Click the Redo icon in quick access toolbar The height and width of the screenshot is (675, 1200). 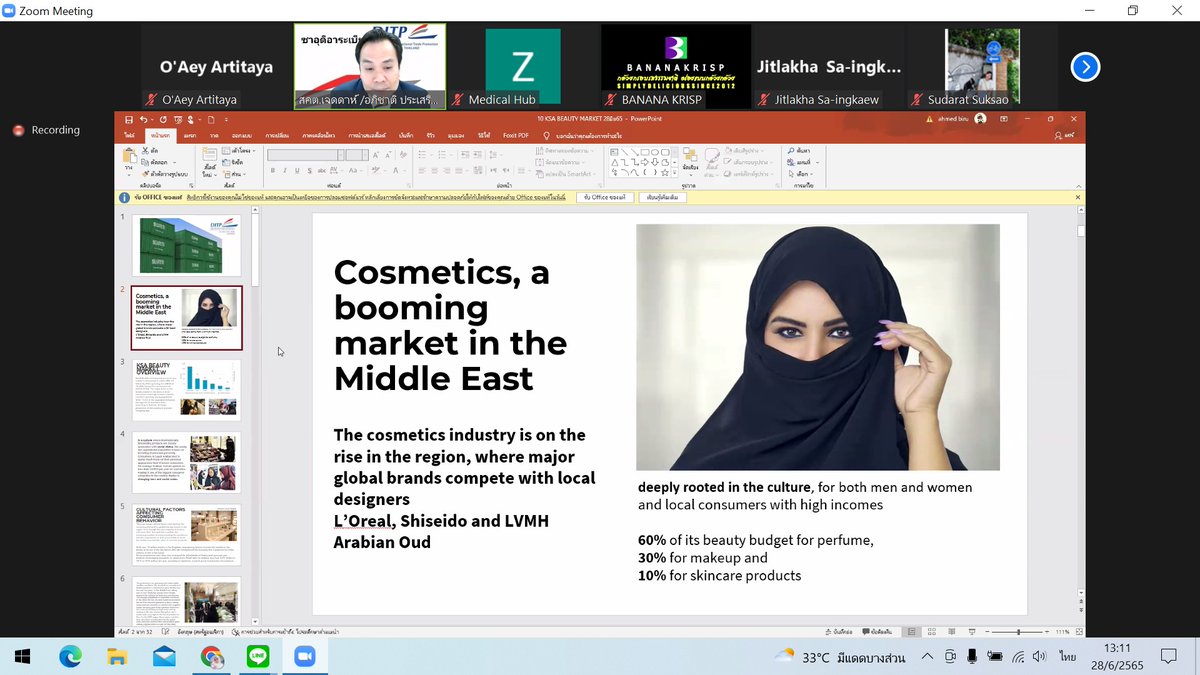[162, 119]
